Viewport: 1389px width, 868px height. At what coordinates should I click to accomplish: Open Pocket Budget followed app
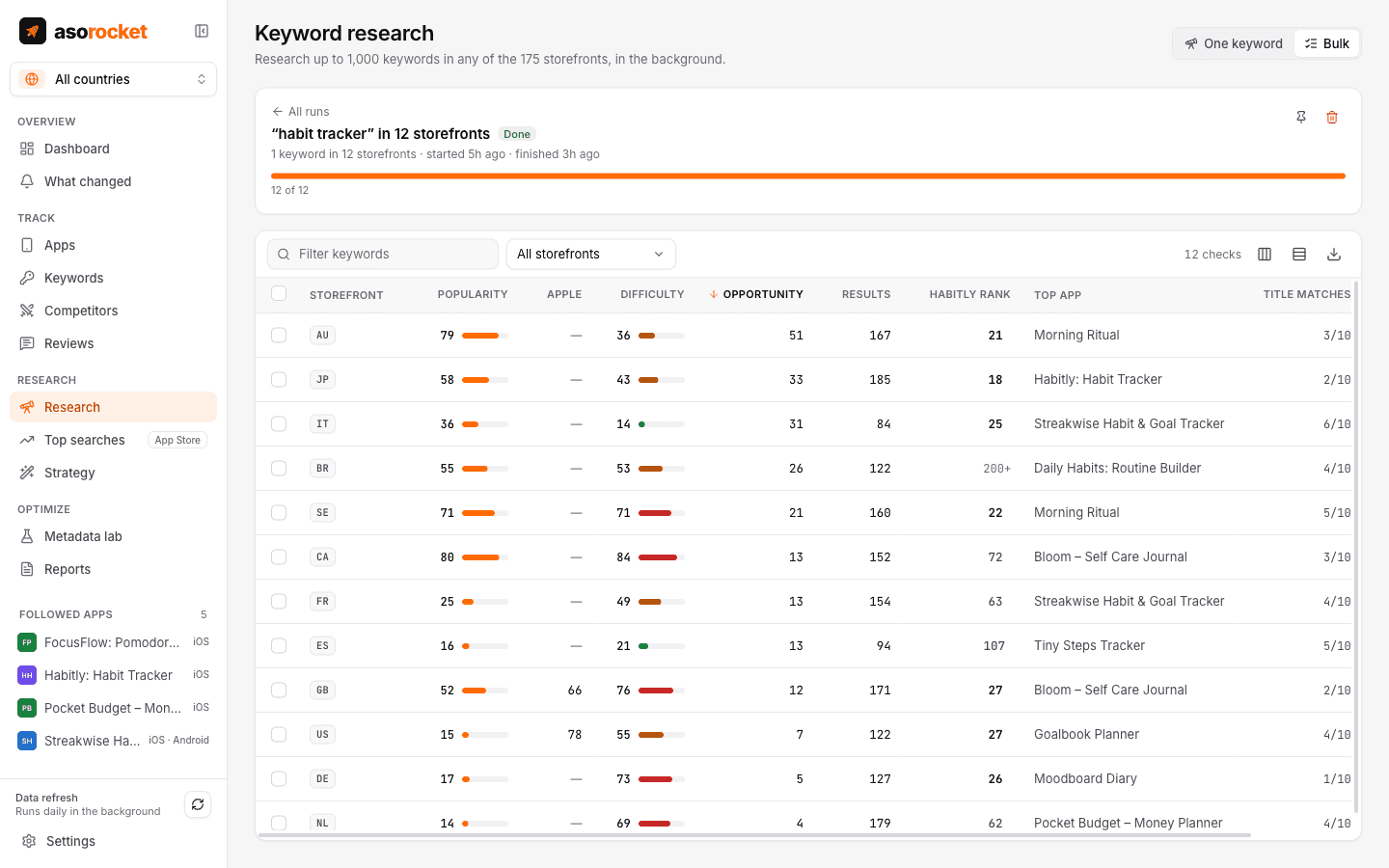(x=114, y=708)
